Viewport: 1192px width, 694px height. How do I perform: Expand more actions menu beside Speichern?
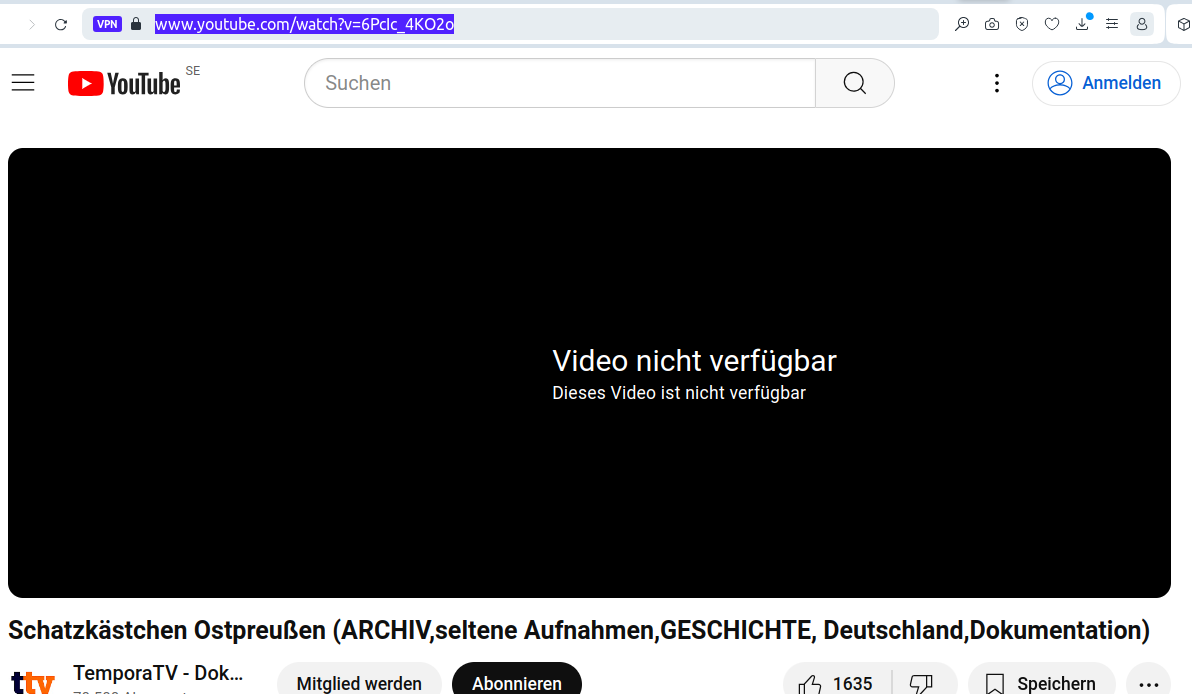pyautogui.click(x=1148, y=683)
